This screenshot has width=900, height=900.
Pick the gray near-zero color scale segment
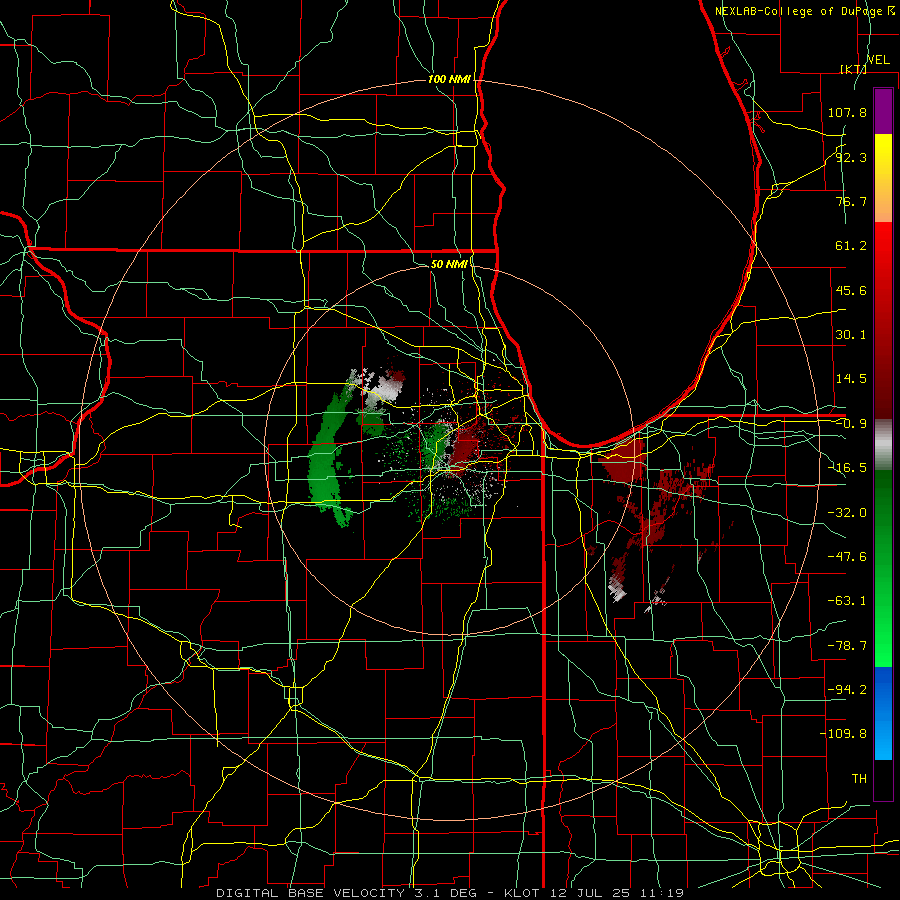(883, 445)
